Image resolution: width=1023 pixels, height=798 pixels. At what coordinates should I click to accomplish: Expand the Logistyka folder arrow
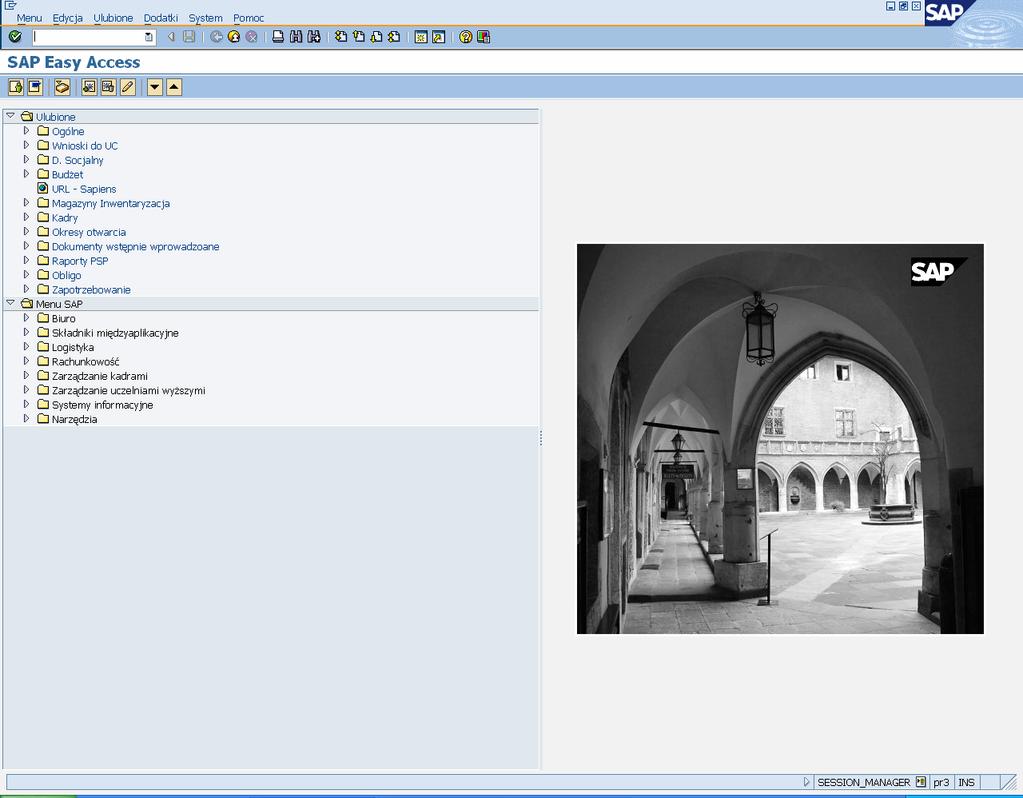tap(26, 346)
